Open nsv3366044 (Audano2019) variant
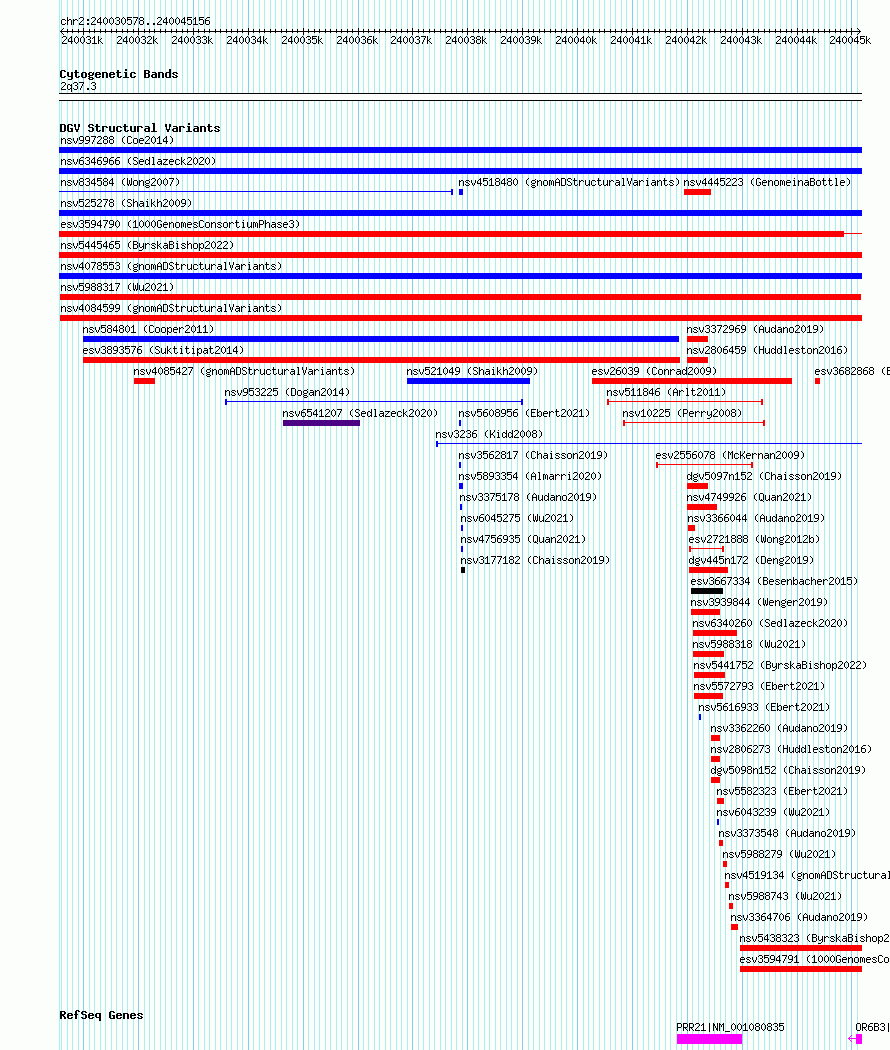Image resolution: width=890 pixels, height=1050 pixels. (x=756, y=518)
